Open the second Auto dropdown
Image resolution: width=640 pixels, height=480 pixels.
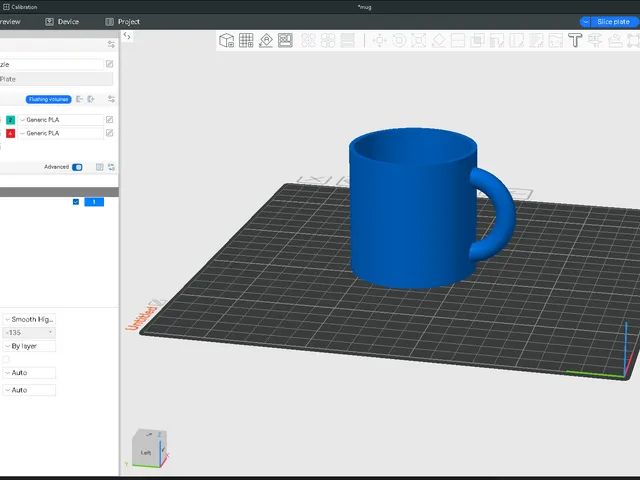29,390
